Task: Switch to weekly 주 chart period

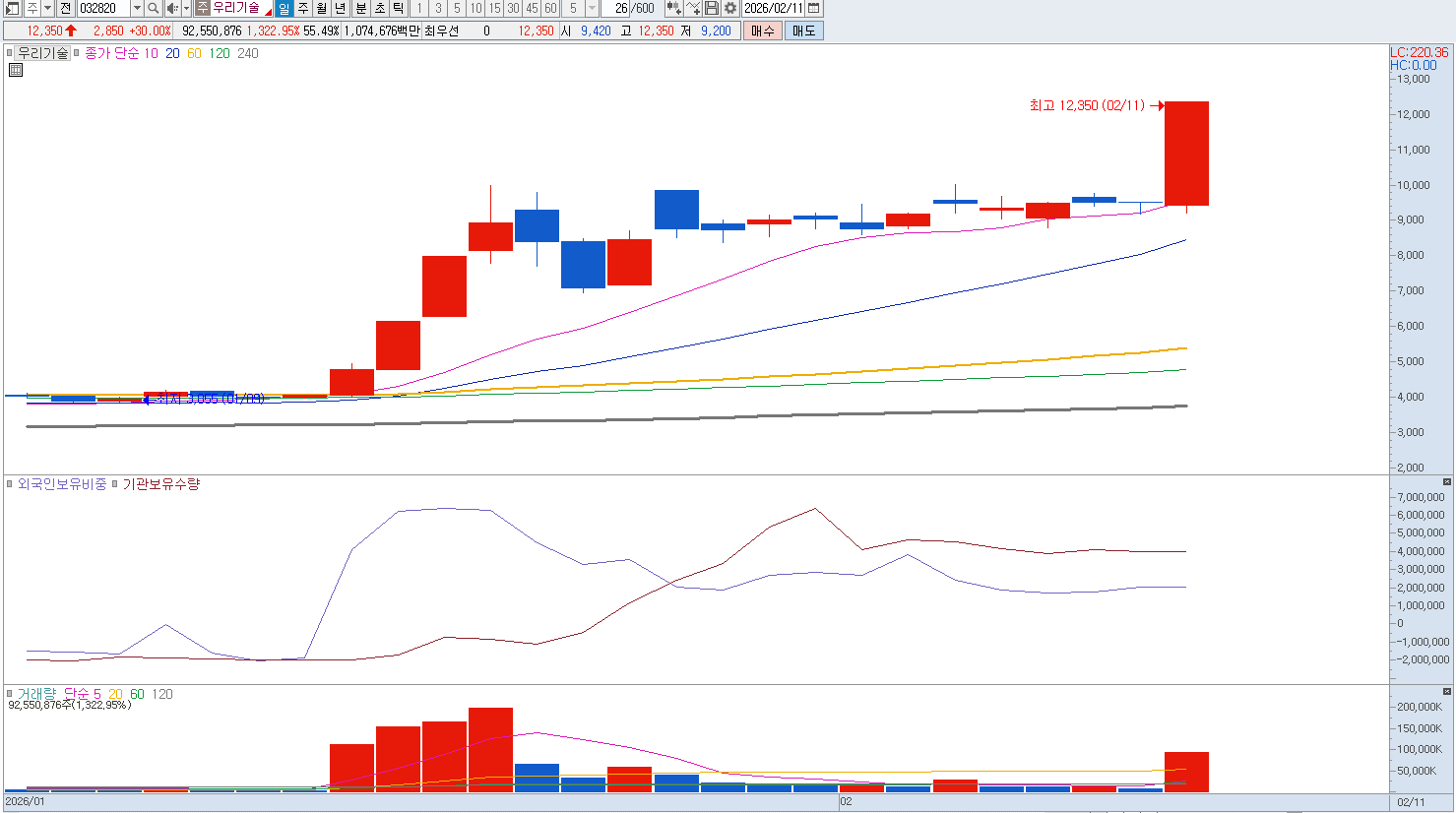Action: pos(303,8)
